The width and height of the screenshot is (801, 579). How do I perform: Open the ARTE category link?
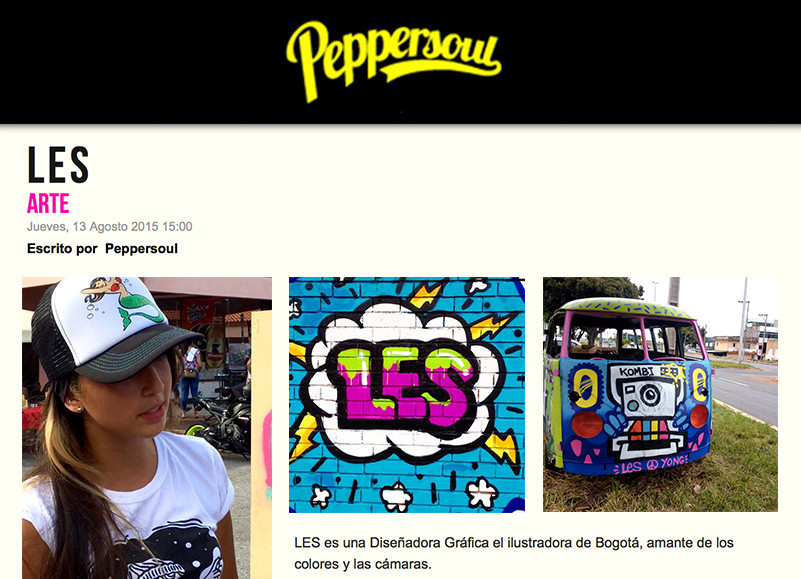point(48,203)
